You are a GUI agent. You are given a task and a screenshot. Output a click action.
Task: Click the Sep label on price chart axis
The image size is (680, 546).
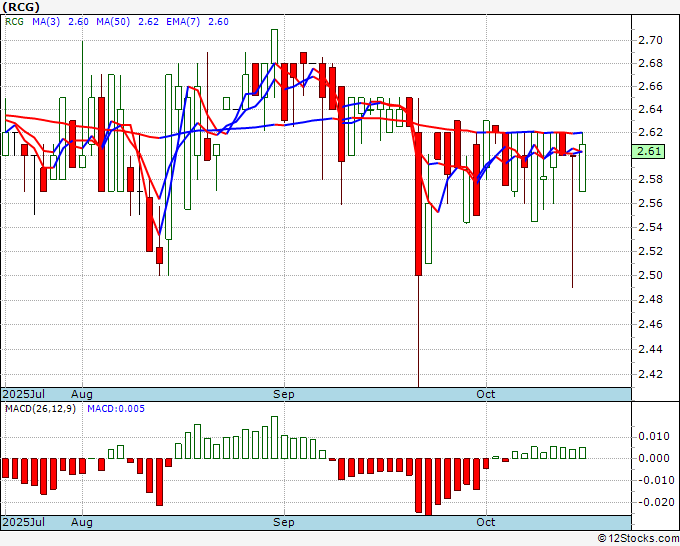[x=284, y=394]
